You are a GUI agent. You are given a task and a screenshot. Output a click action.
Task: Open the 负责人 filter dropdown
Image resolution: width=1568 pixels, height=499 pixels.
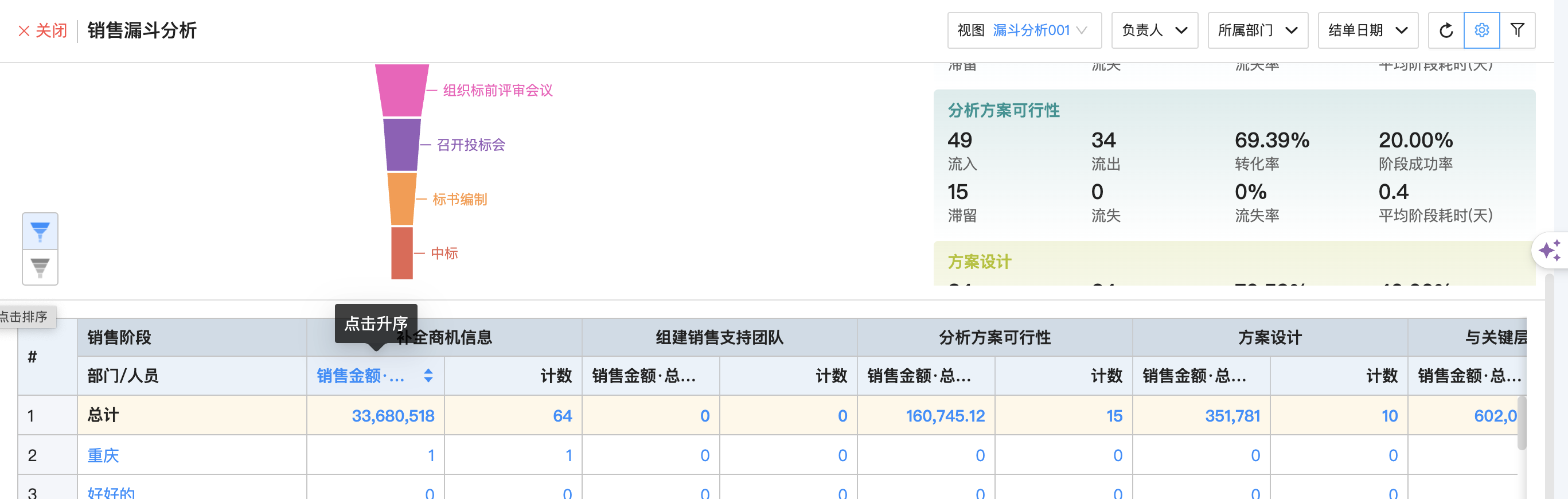1154,30
